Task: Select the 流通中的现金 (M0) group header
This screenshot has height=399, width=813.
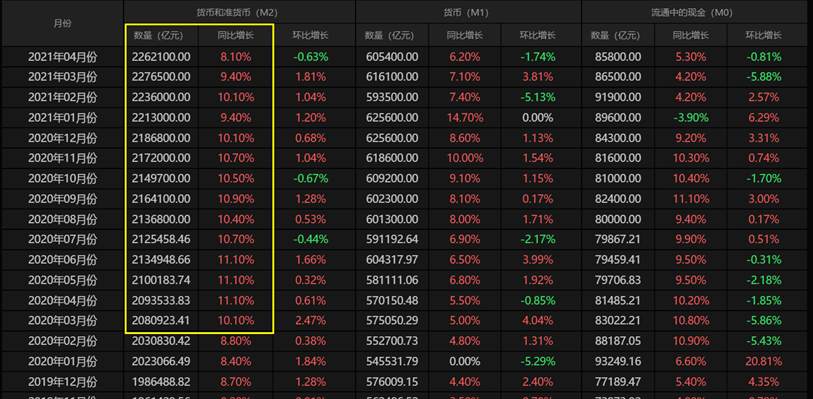Action: [x=697, y=12]
